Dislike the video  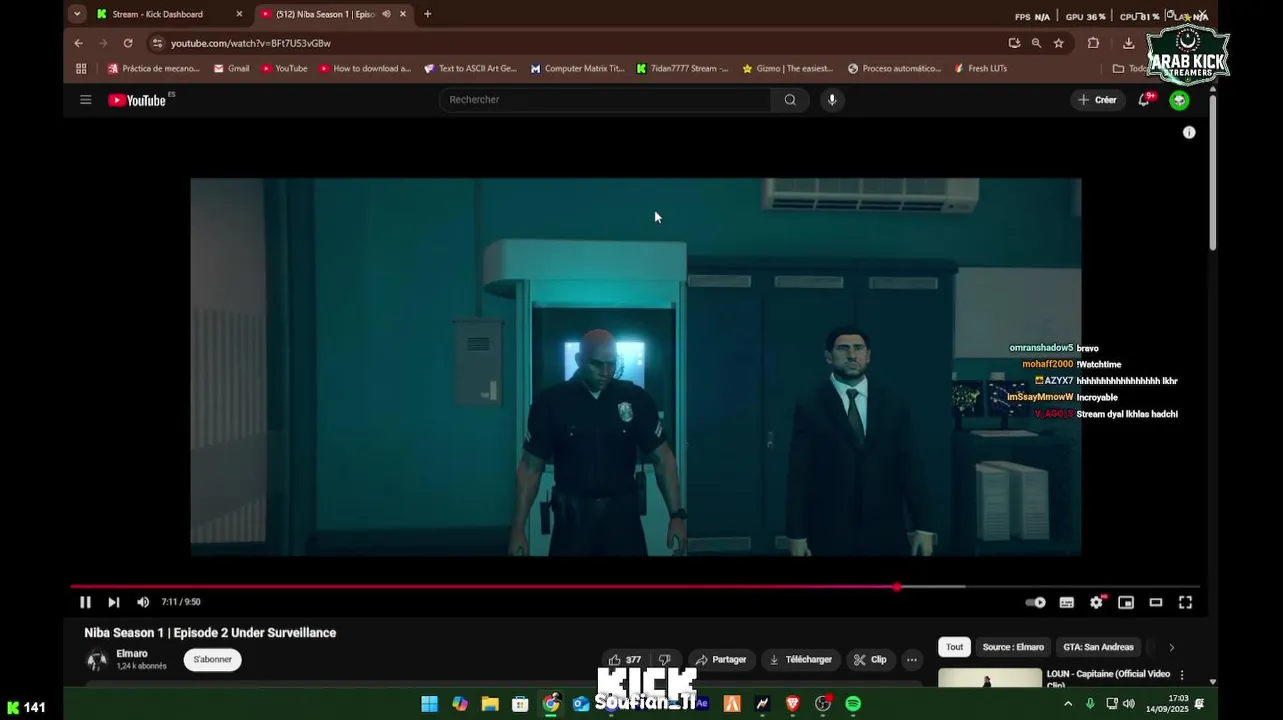pyautogui.click(x=665, y=660)
